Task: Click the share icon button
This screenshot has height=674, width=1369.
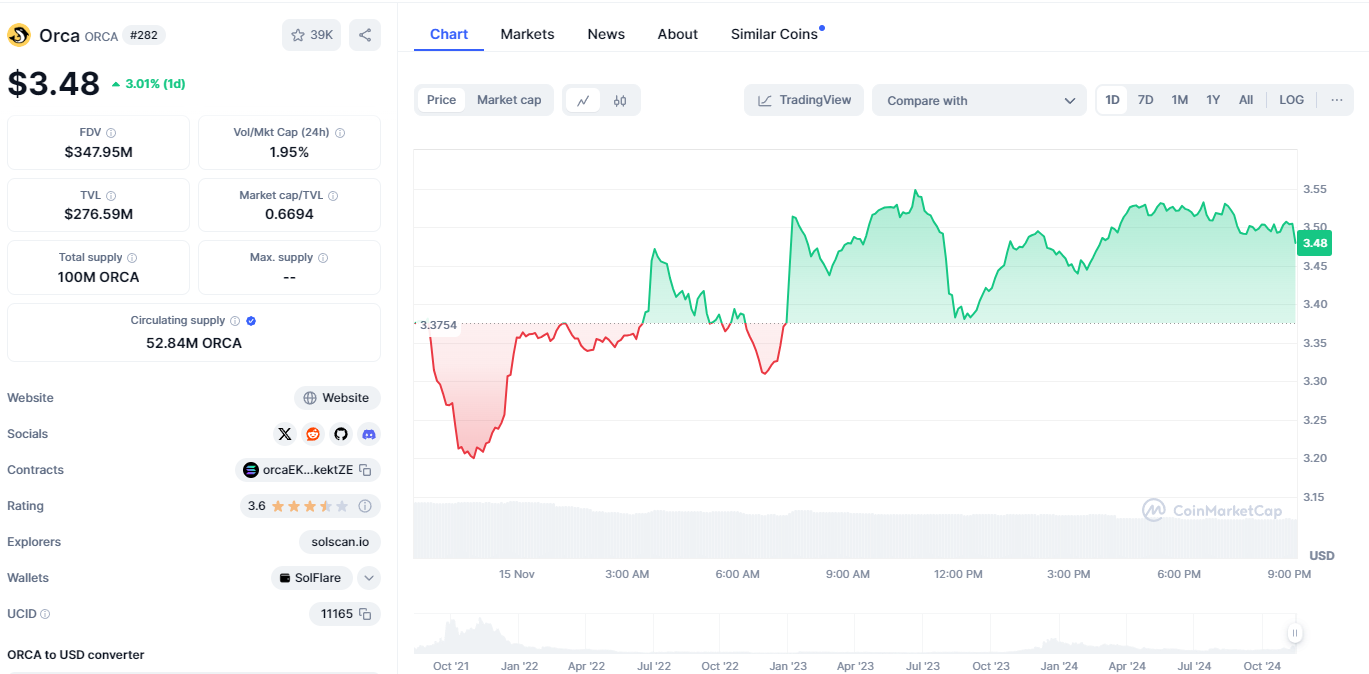Action: (x=365, y=35)
